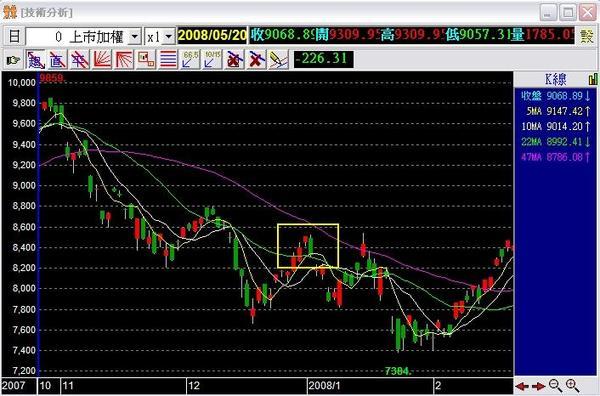Select the red fan lines tool

click(102, 60)
